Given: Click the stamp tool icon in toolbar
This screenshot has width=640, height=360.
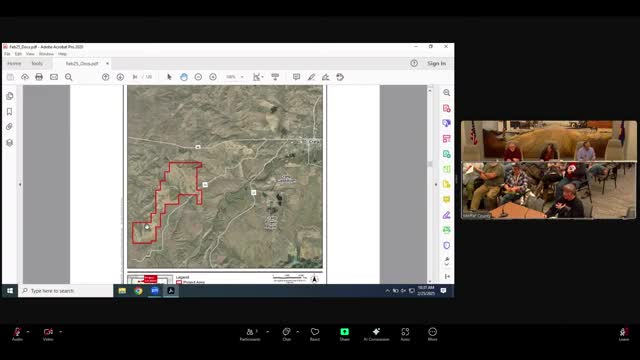Looking at the screenshot, I should [340, 77].
